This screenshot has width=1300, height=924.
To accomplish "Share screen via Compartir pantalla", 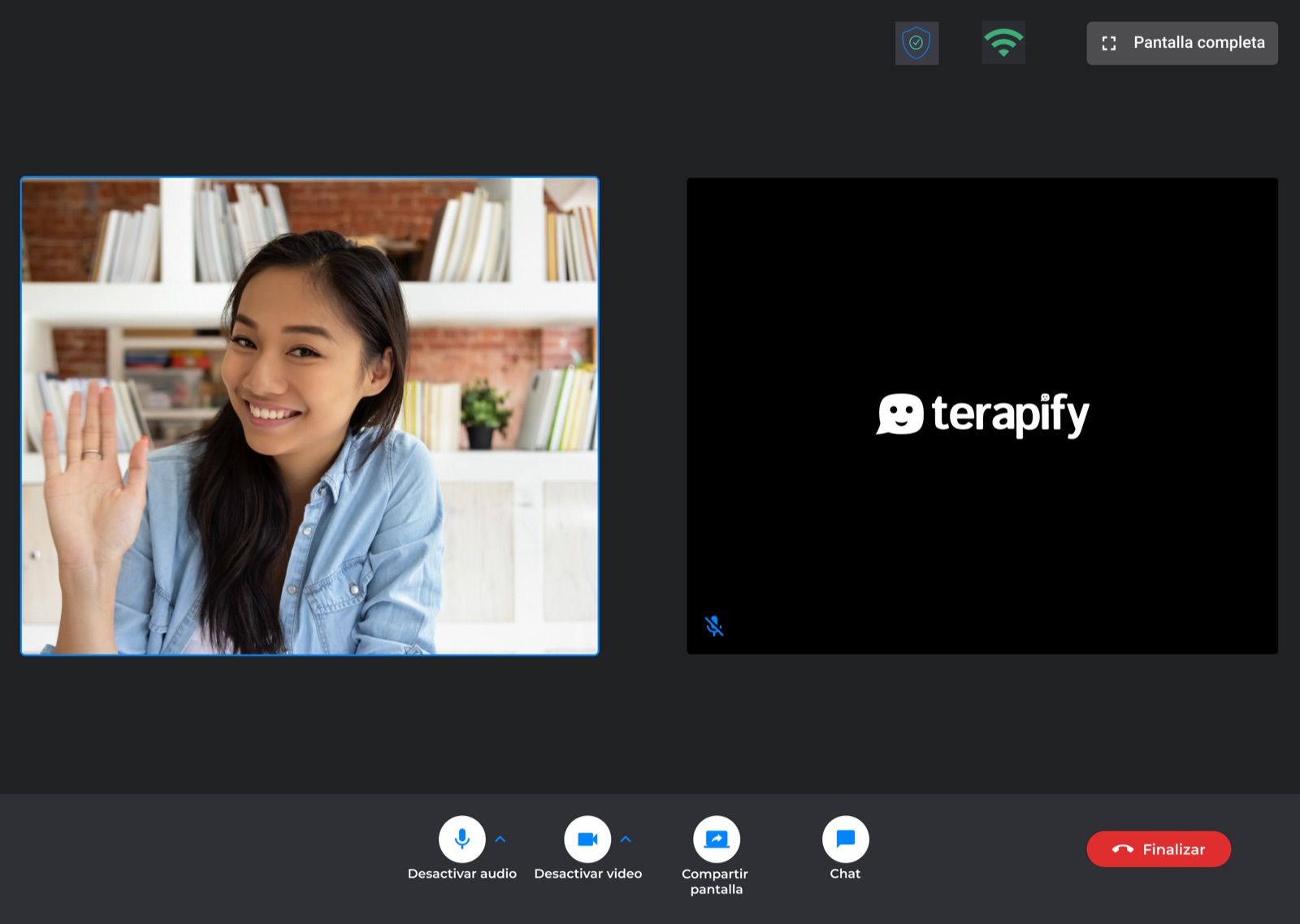I will point(716,839).
